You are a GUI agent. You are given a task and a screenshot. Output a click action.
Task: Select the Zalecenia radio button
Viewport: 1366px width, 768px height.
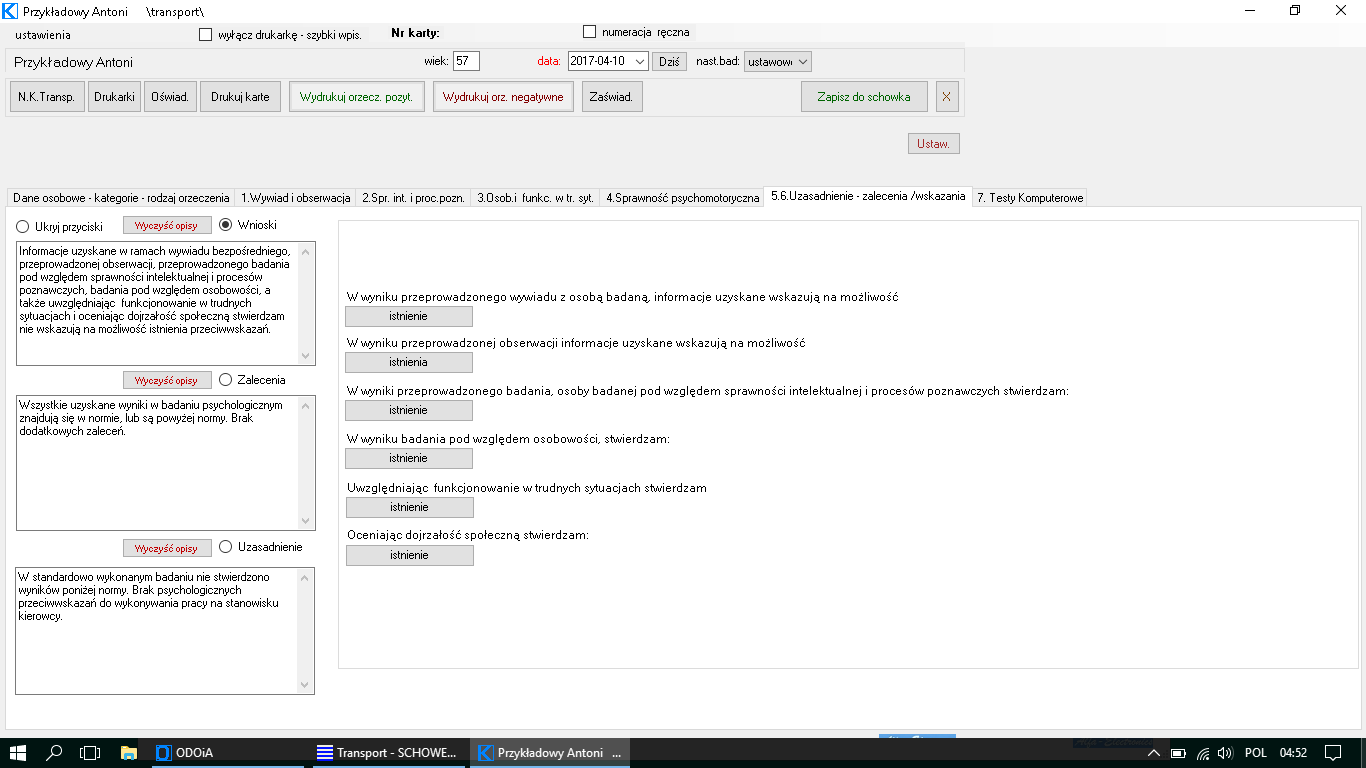tap(225, 380)
